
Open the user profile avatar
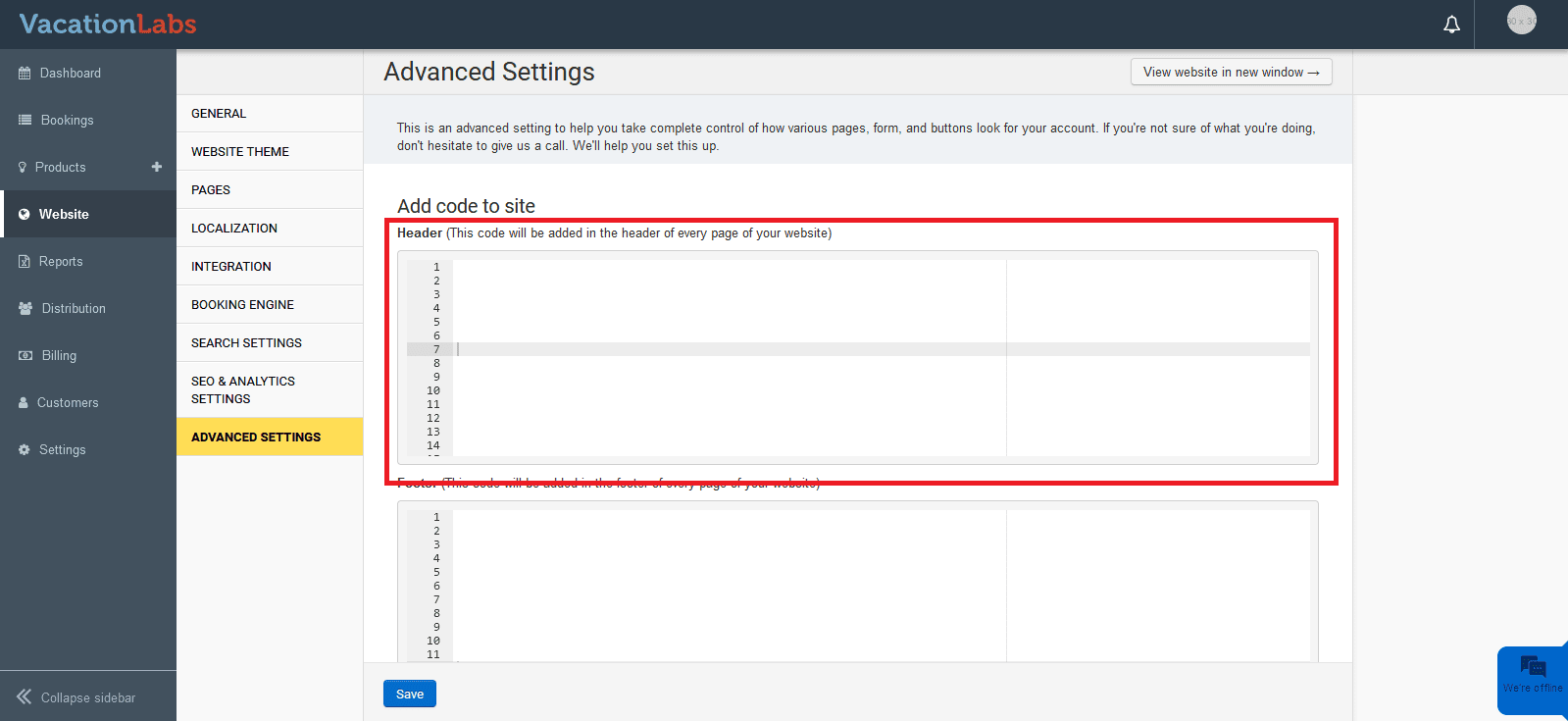coord(1521,21)
